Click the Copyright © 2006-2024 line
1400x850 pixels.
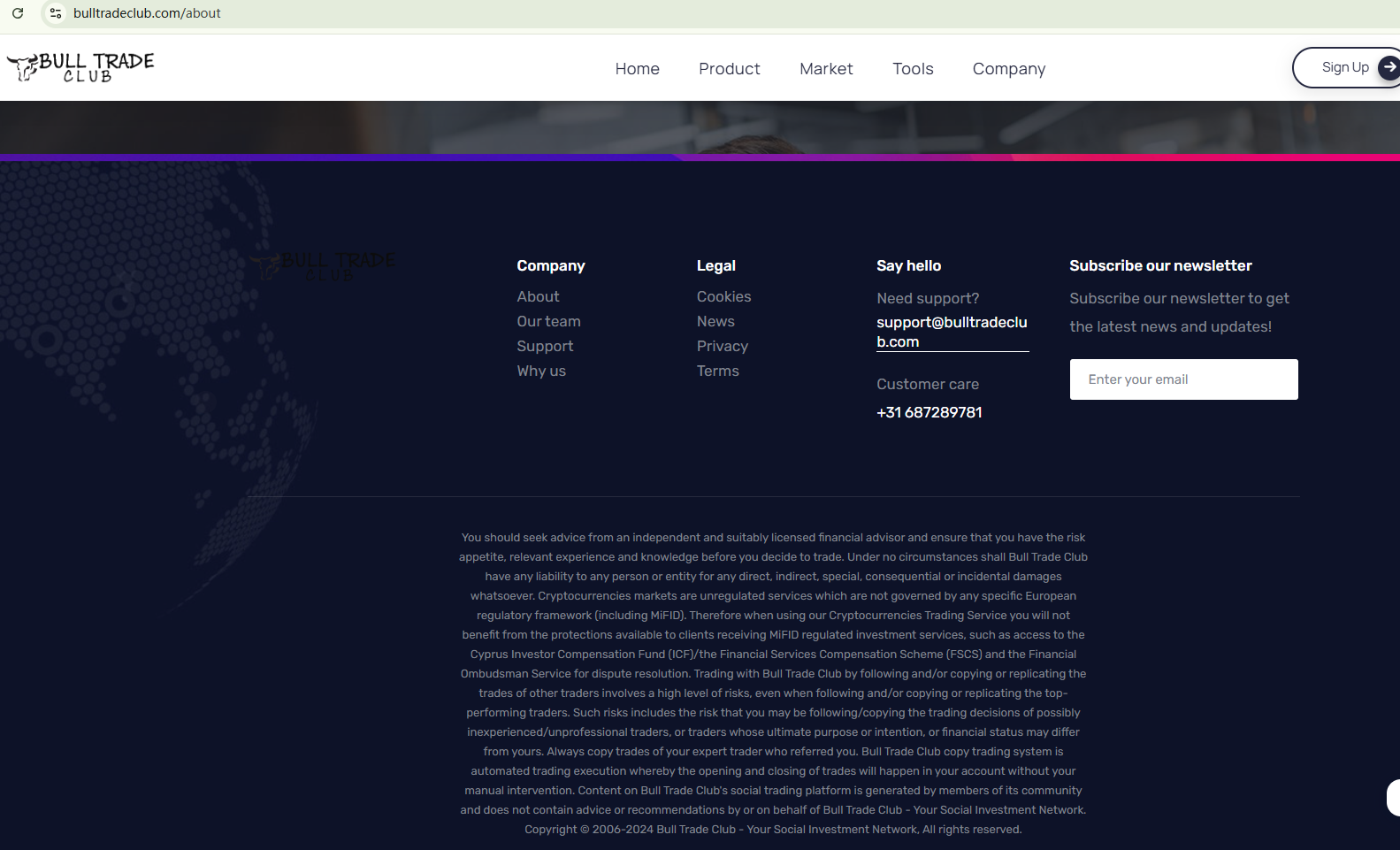pyautogui.click(x=773, y=830)
